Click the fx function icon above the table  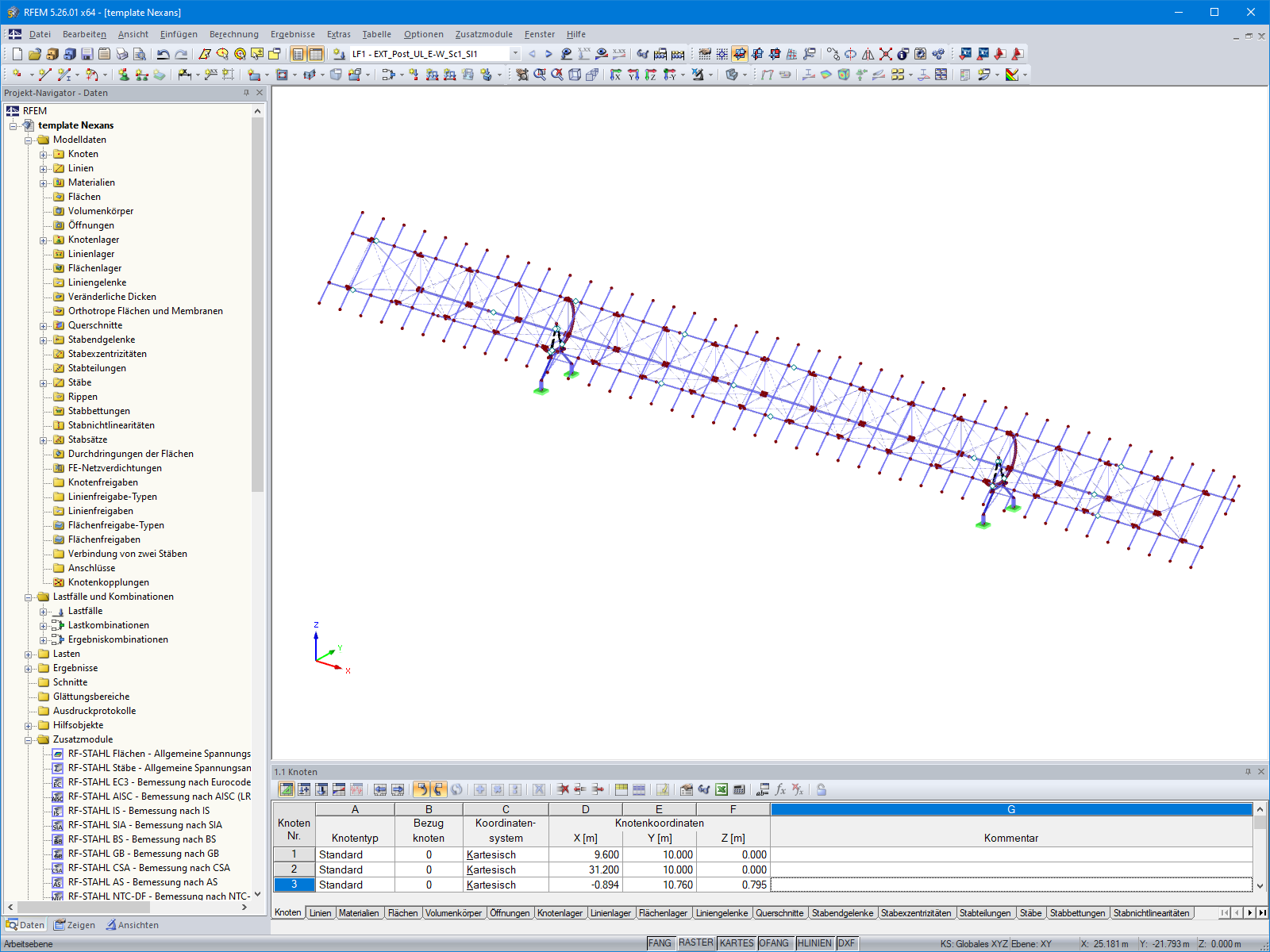(x=780, y=789)
